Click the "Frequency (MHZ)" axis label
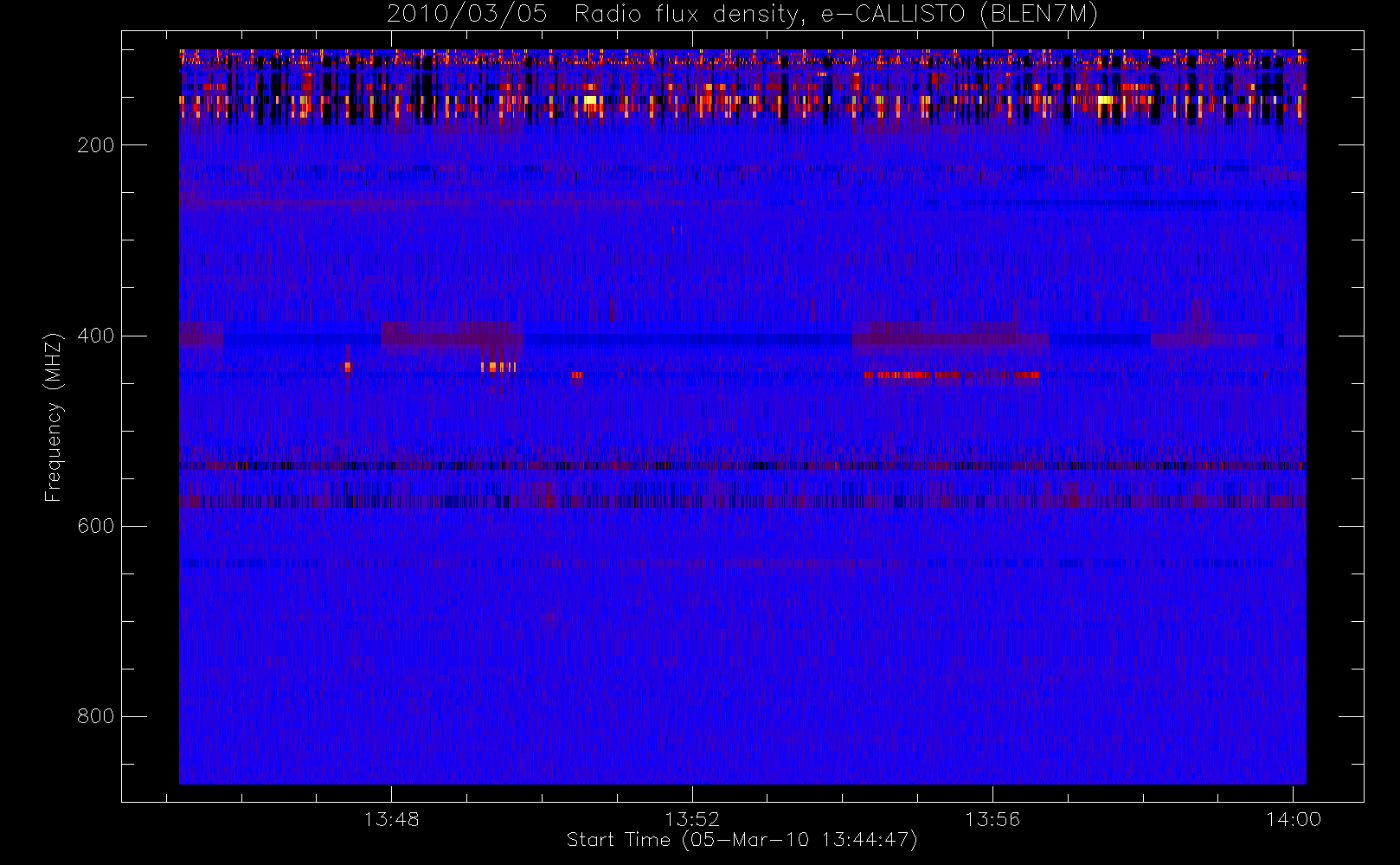 [54, 417]
